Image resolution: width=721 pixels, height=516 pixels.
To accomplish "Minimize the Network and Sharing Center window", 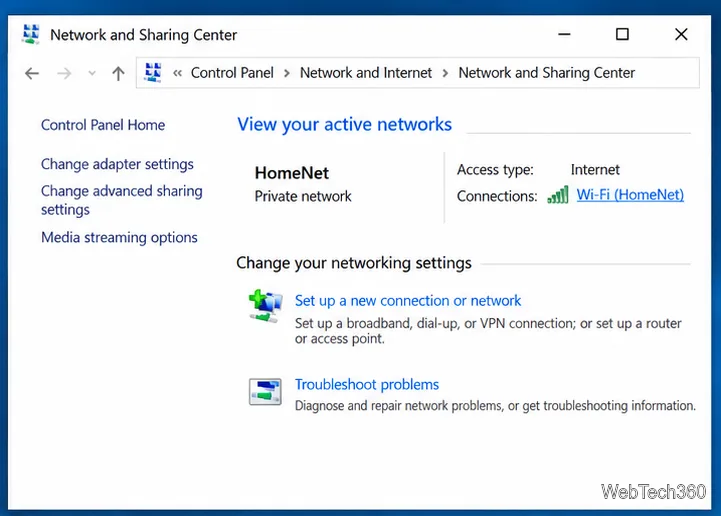I will pyautogui.click(x=564, y=34).
